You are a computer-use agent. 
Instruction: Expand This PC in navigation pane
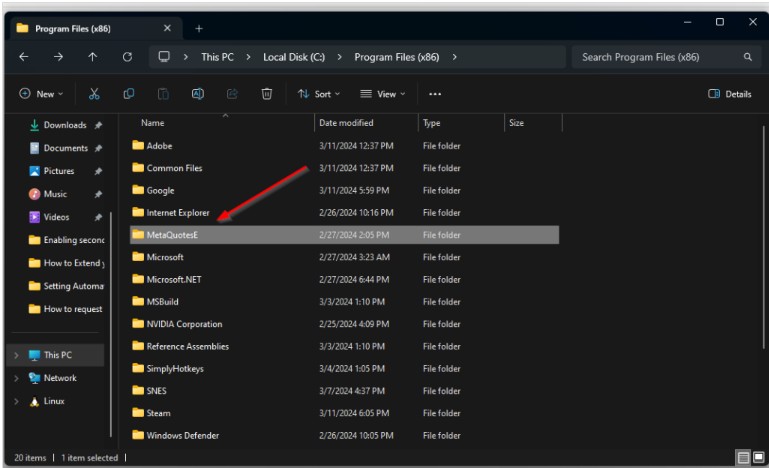tap(16, 355)
